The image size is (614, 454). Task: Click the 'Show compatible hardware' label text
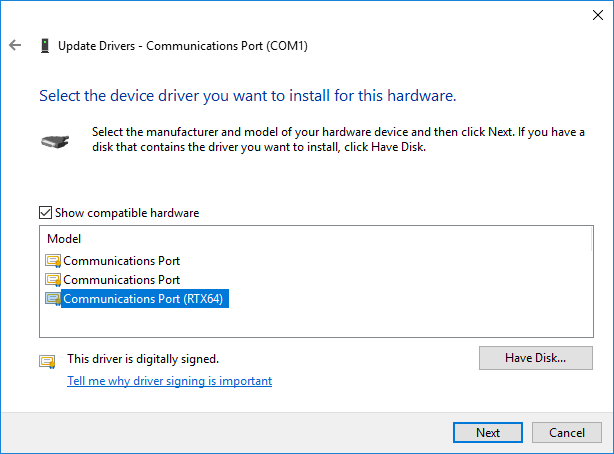[x=127, y=213]
